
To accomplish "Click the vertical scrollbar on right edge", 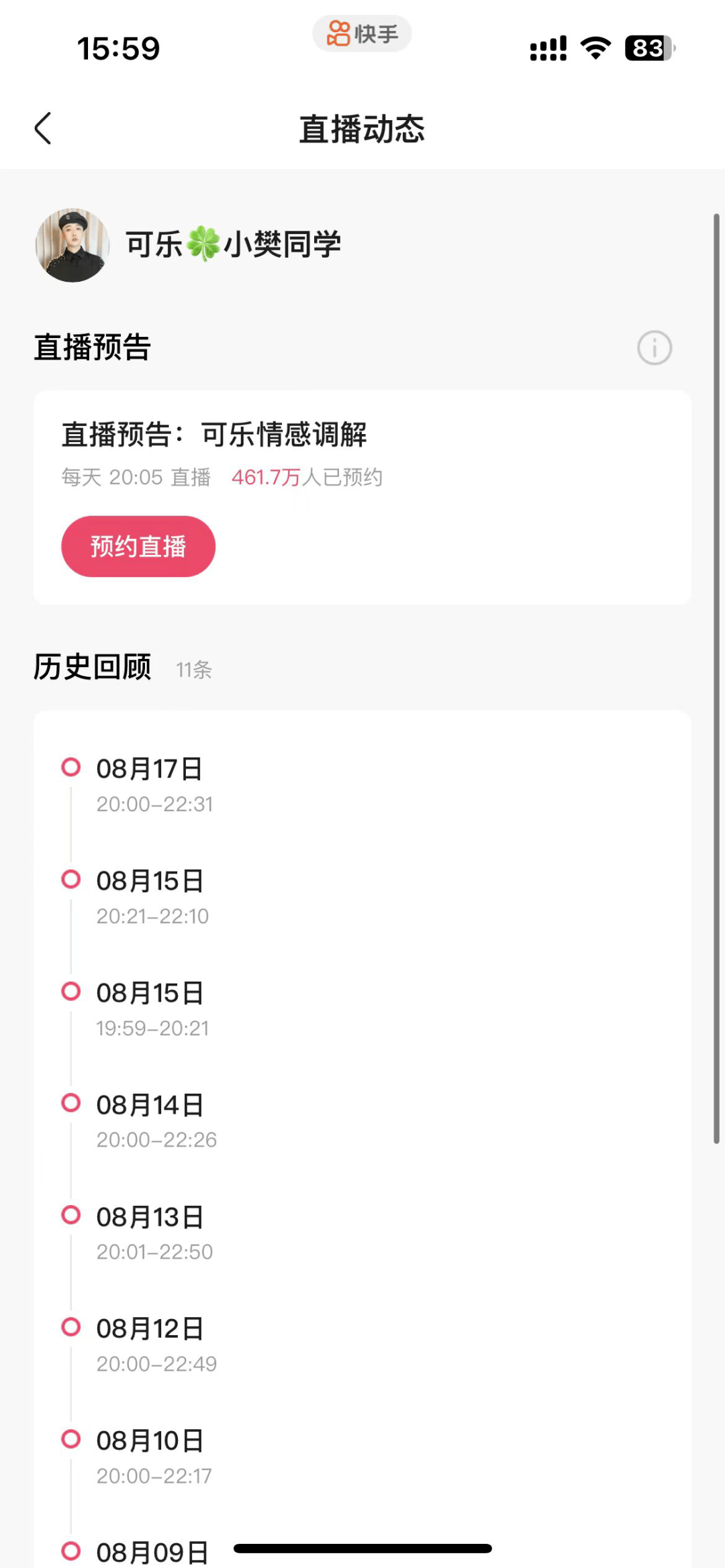I will tap(716, 678).
